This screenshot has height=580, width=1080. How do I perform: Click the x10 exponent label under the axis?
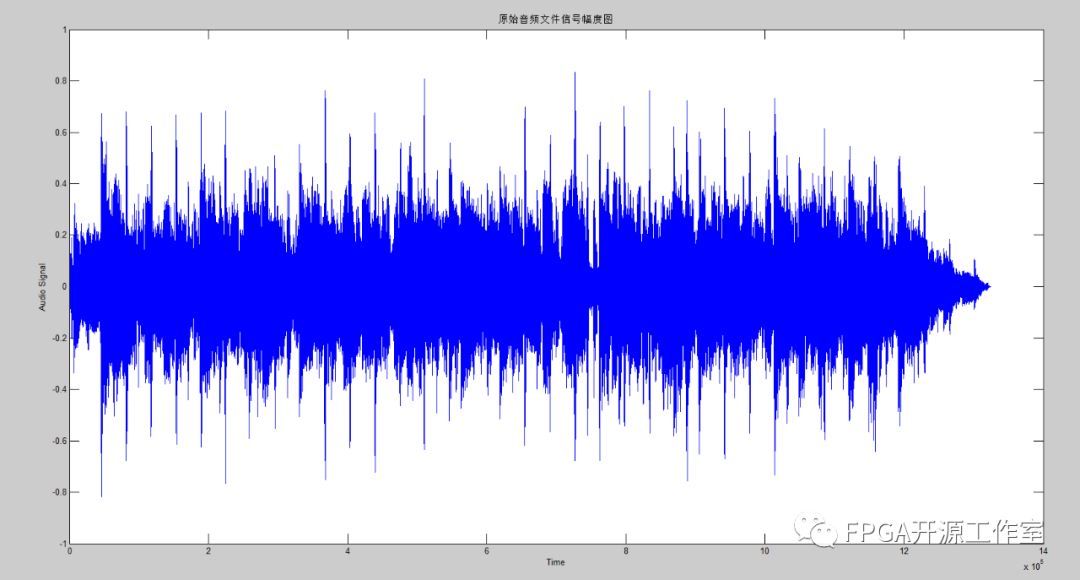[1033, 566]
